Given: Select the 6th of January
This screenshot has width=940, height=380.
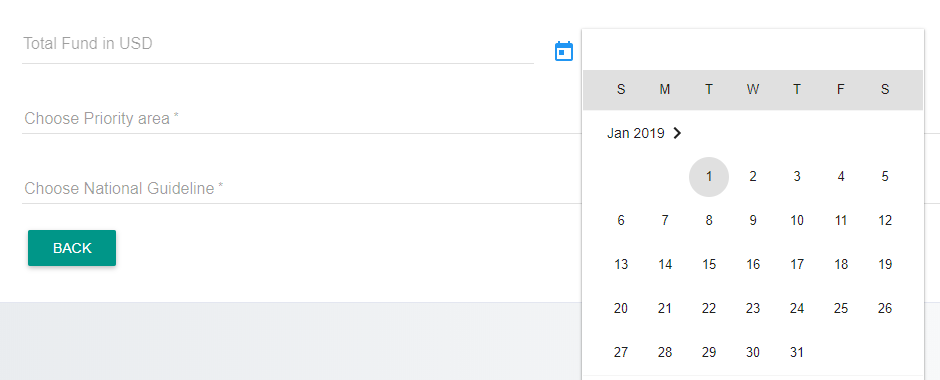Looking at the screenshot, I should (621, 221).
